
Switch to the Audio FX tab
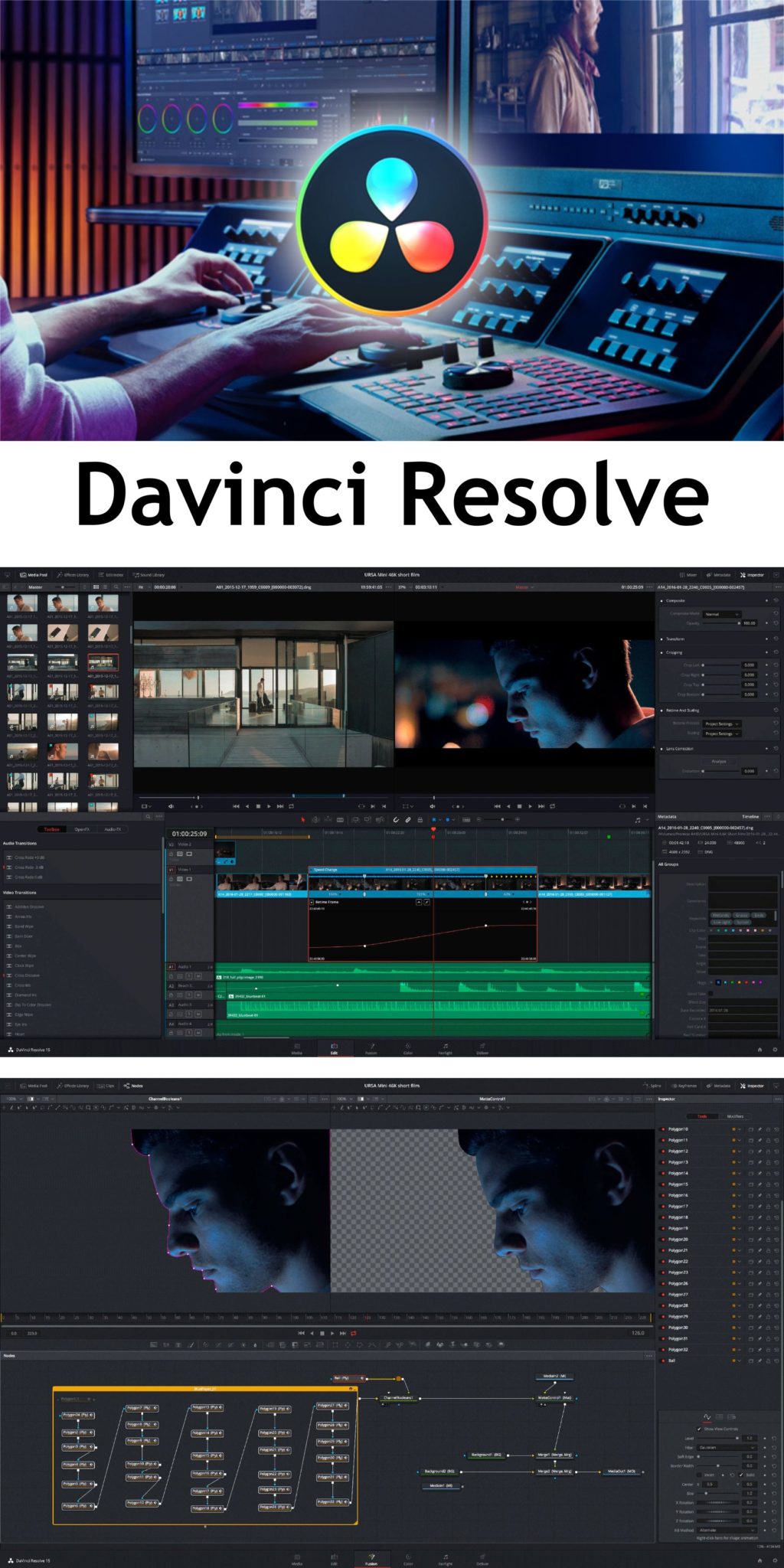pos(113,829)
